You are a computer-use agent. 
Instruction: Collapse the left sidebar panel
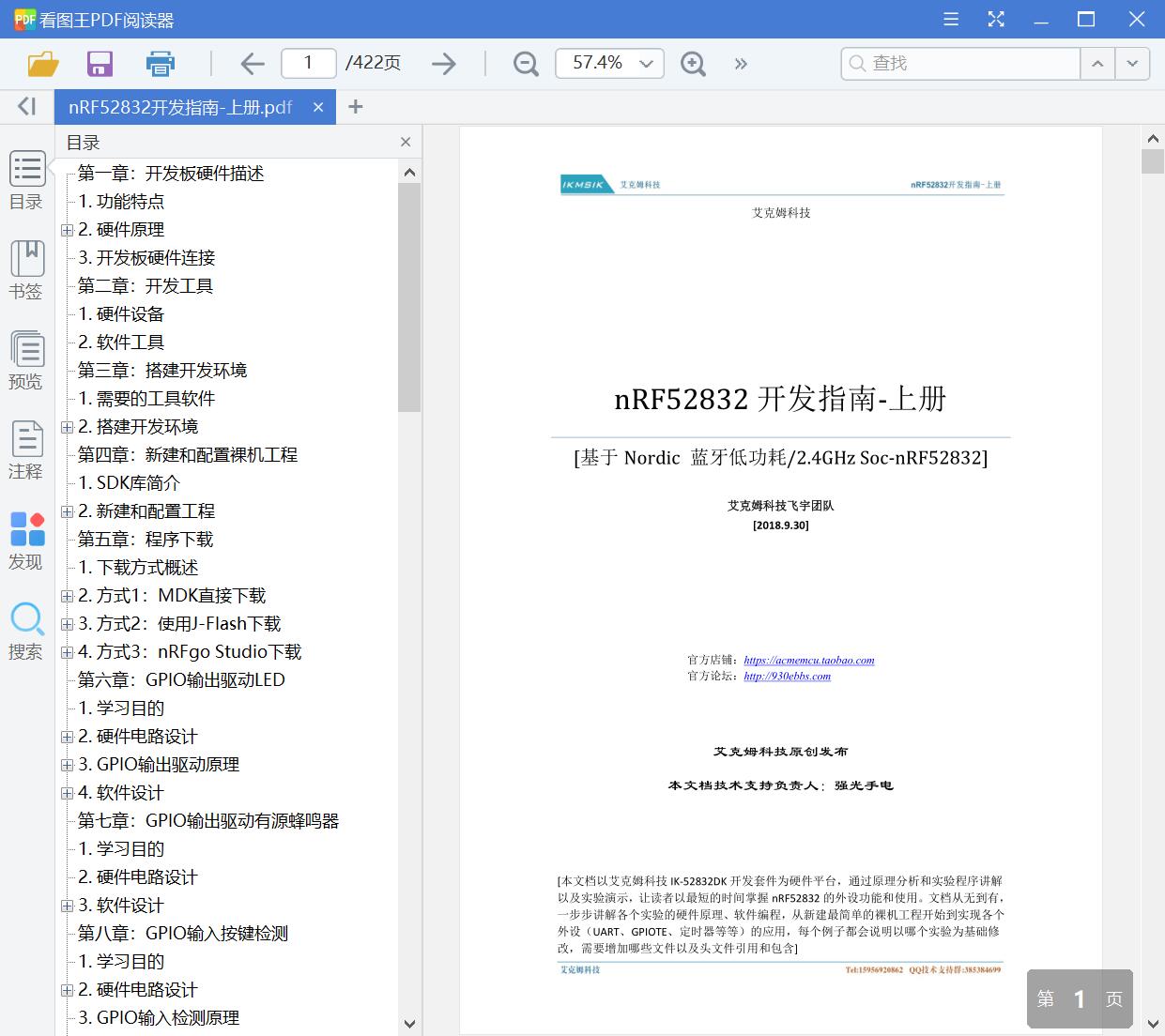click(25, 106)
